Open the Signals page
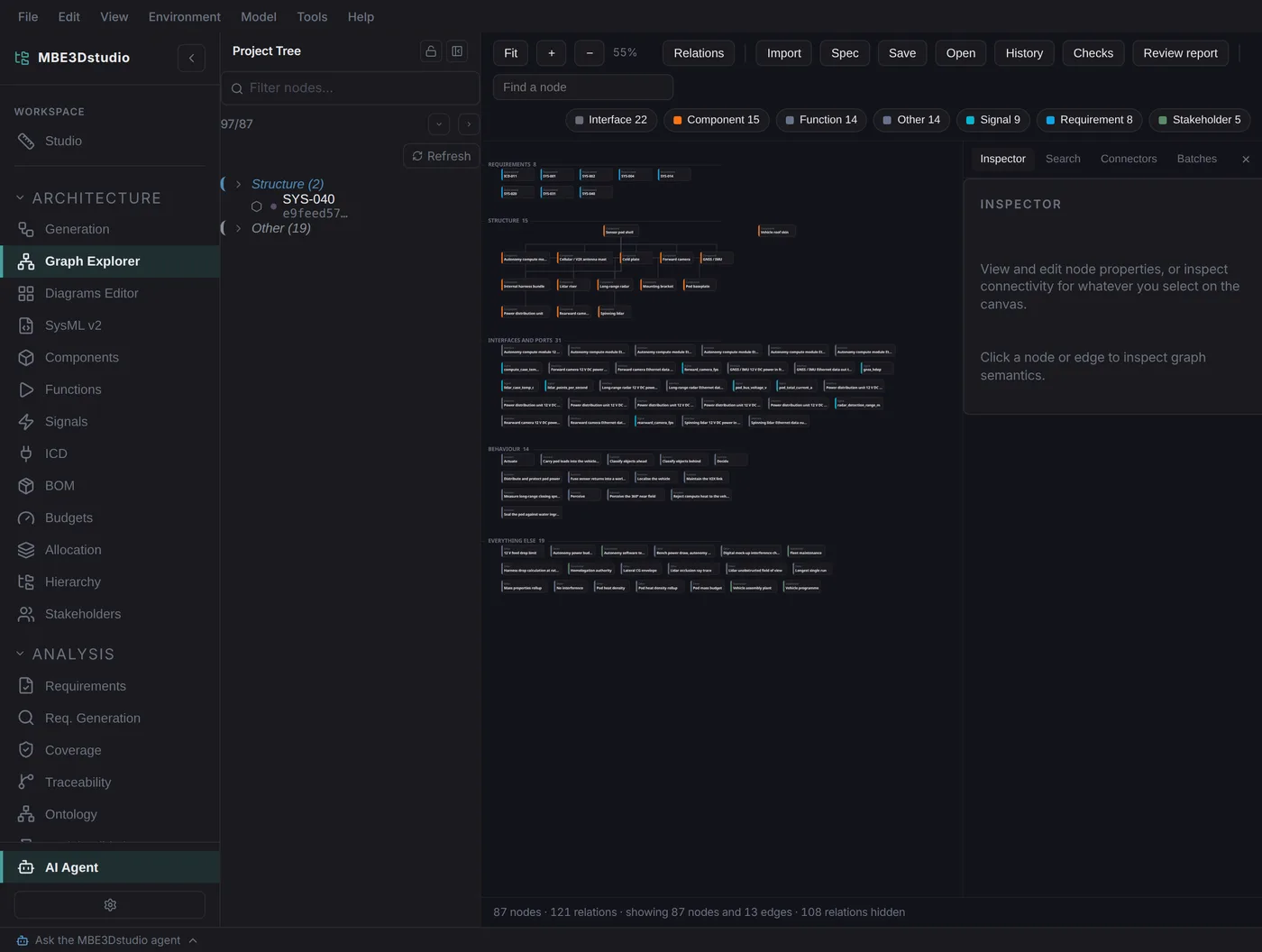The image size is (1262, 952). tap(109, 421)
